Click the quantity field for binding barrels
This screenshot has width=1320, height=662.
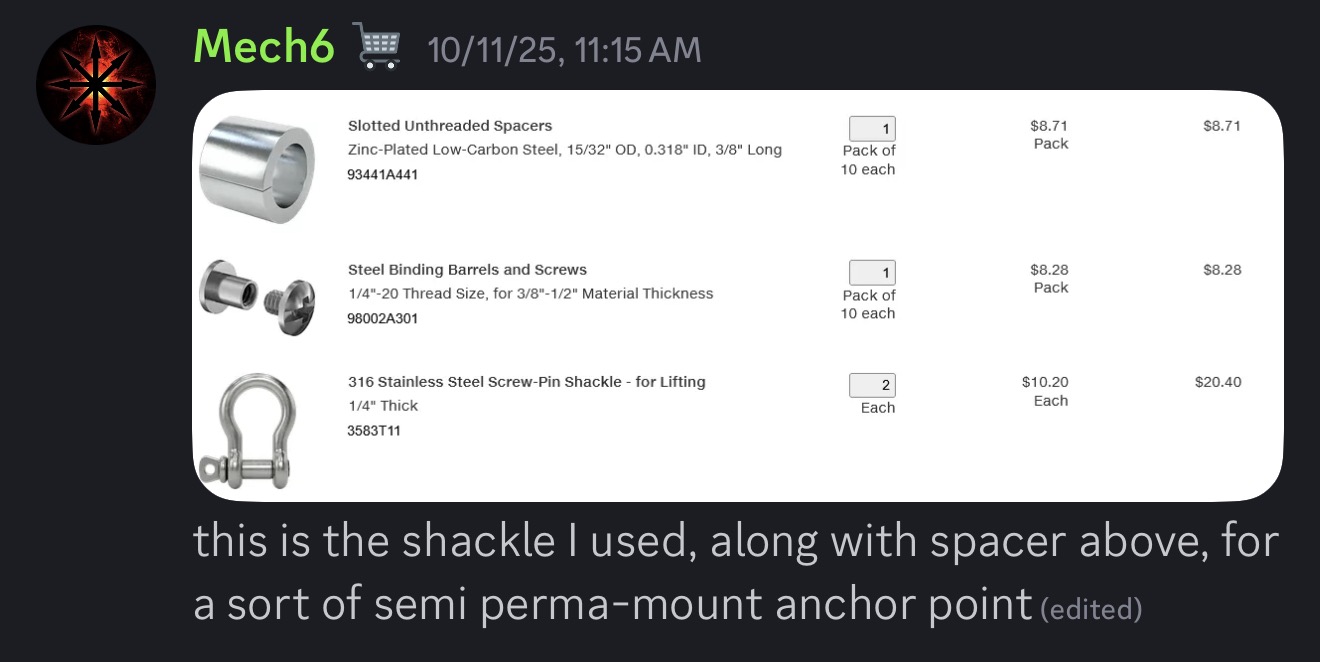coord(872,272)
